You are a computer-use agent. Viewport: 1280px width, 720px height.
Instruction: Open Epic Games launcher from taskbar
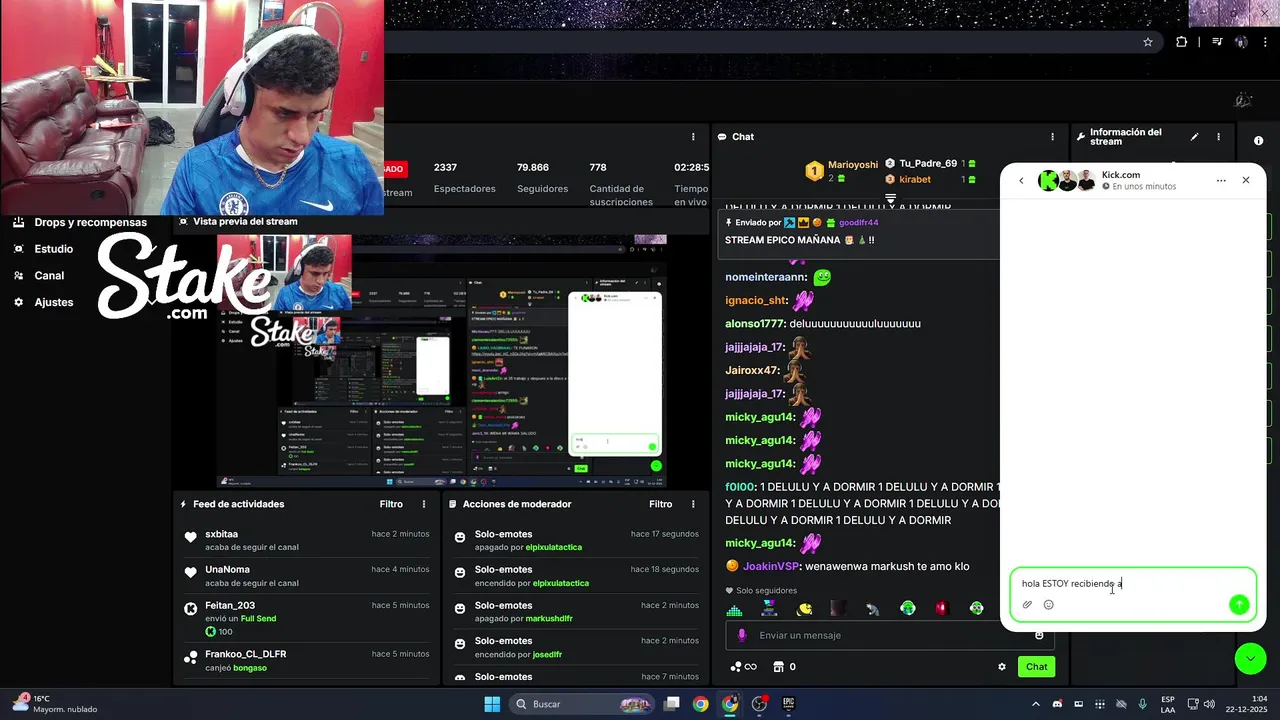(788, 704)
